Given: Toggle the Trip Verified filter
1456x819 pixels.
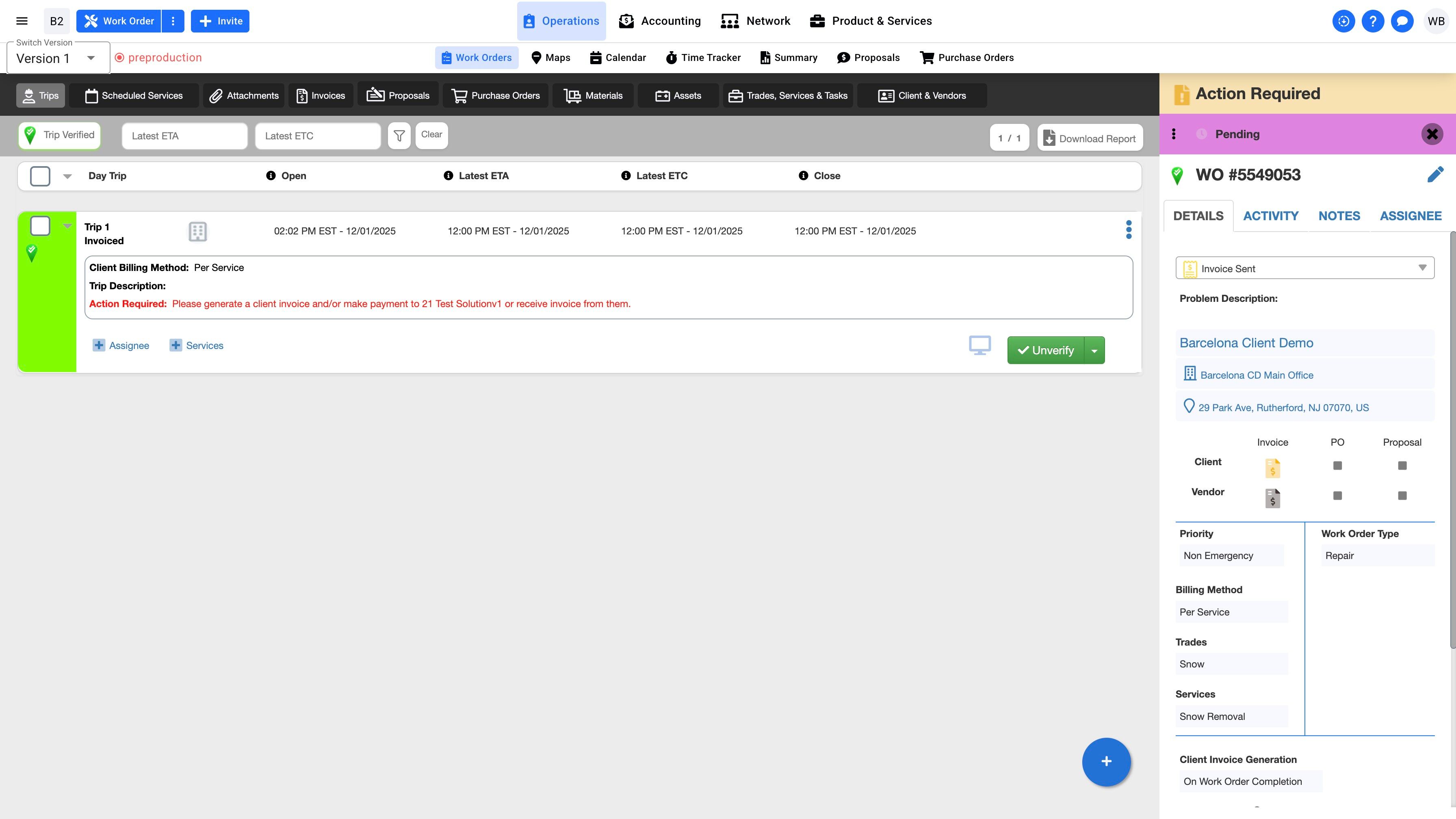Looking at the screenshot, I should (x=59, y=136).
